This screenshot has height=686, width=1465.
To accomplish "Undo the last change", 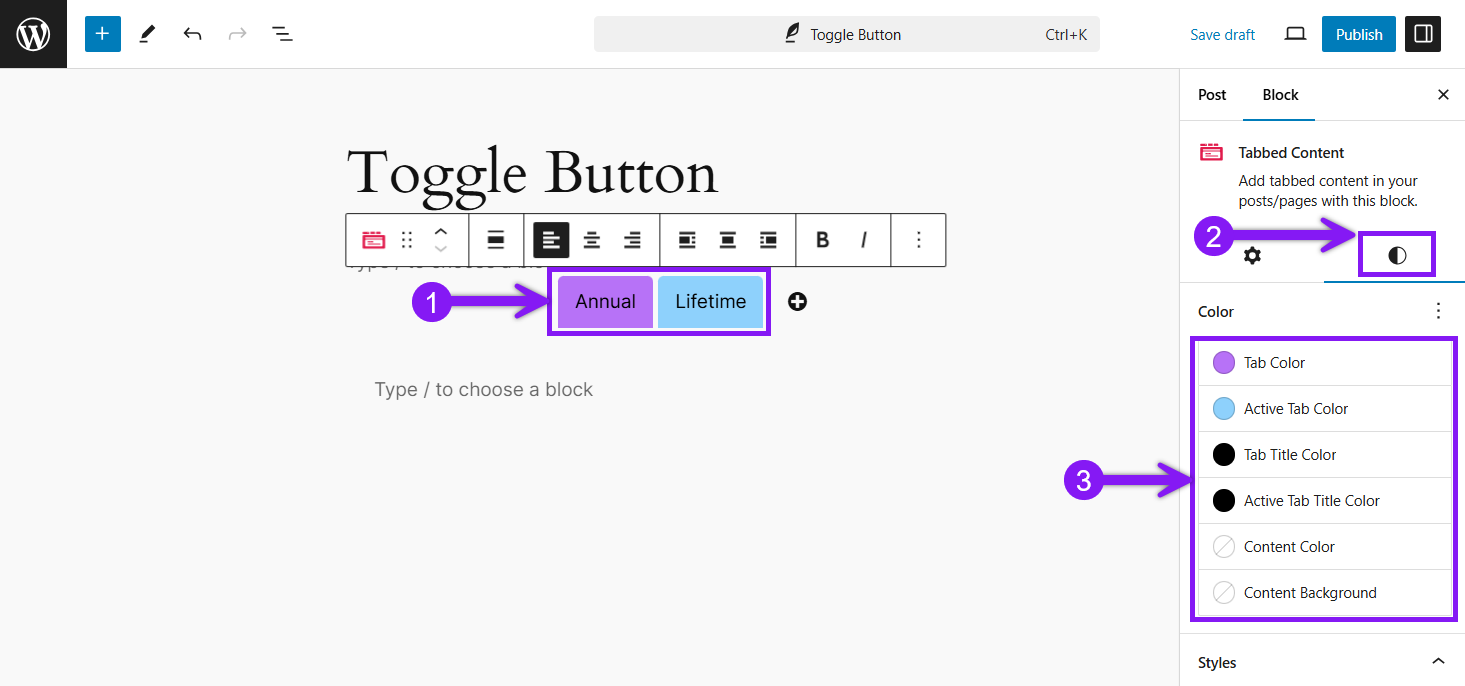I will [x=192, y=34].
